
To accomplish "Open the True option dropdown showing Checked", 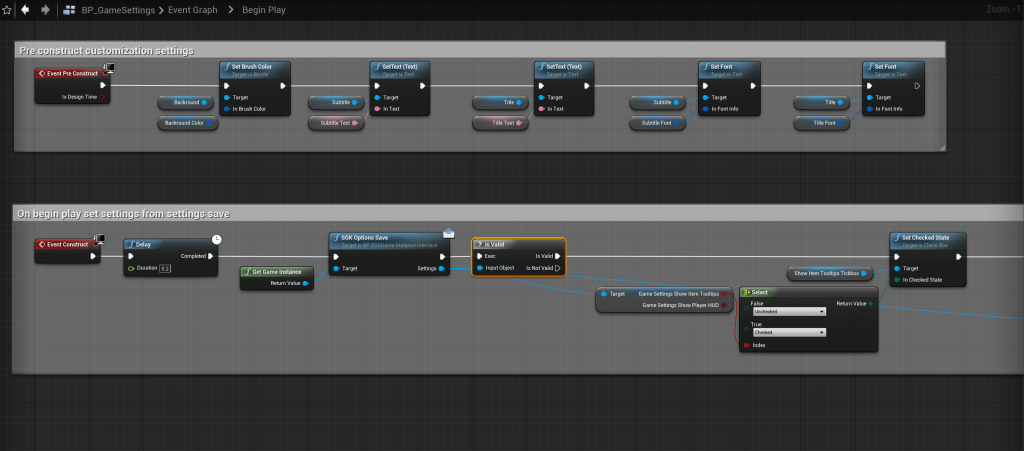I will [x=790, y=333].
